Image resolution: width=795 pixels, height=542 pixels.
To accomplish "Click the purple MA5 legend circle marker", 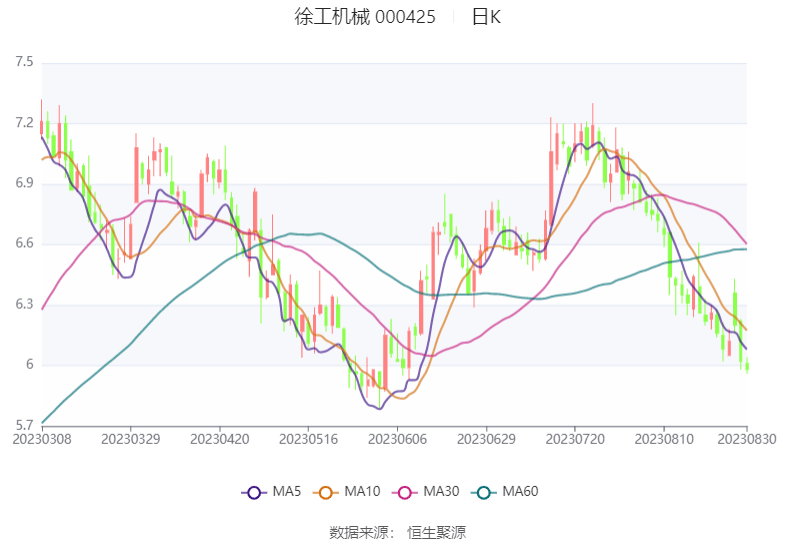I will [x=254, y=492].
